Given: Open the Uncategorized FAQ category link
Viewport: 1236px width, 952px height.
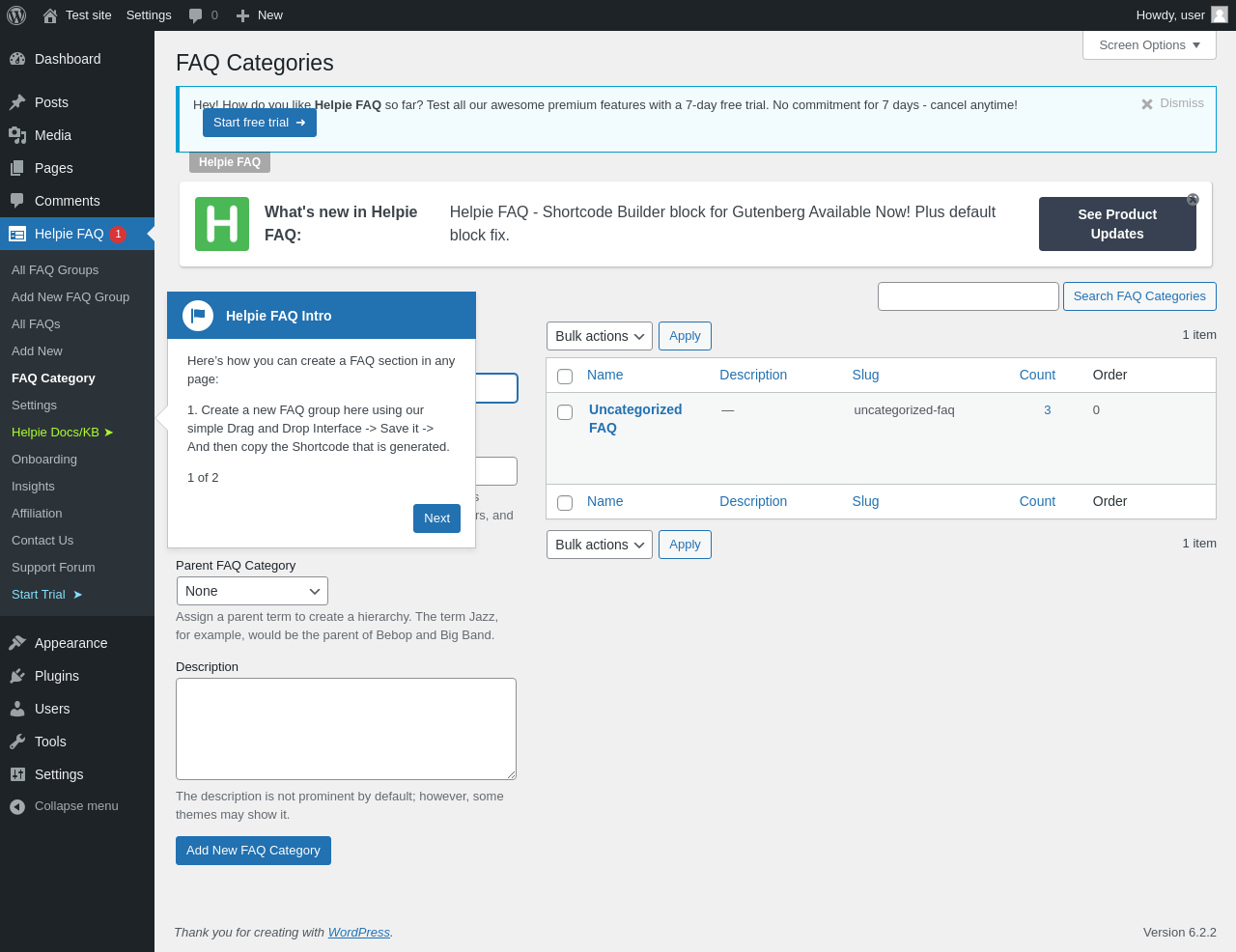Looking at the screenshot, I should (x=635, y=419).
